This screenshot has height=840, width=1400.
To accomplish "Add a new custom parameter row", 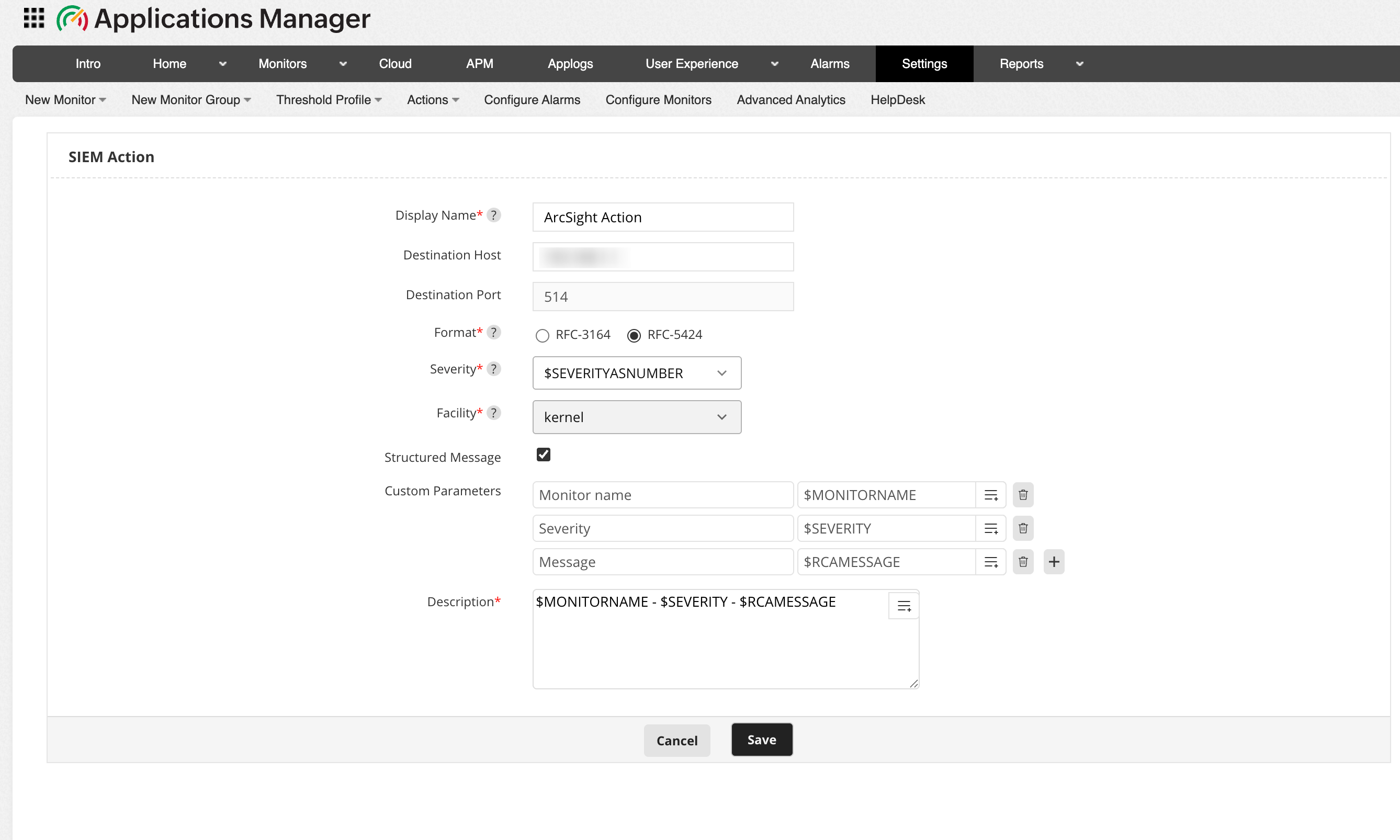I will pos(1054,562).
